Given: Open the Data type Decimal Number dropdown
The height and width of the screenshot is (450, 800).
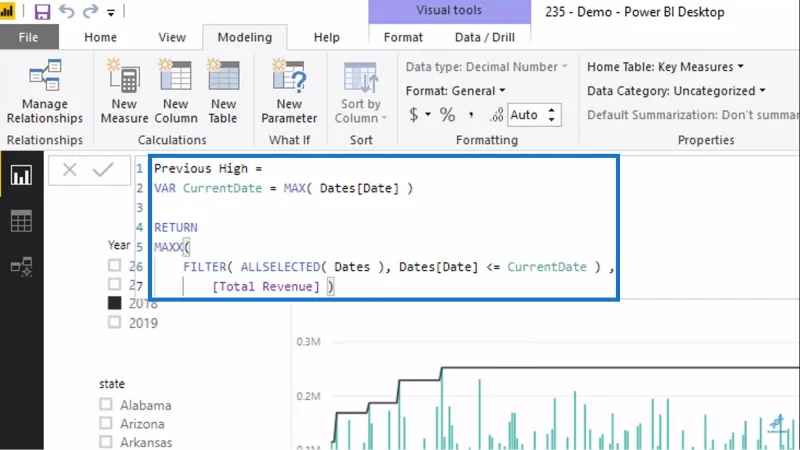Looking at the screenshot, I should 487,67.
